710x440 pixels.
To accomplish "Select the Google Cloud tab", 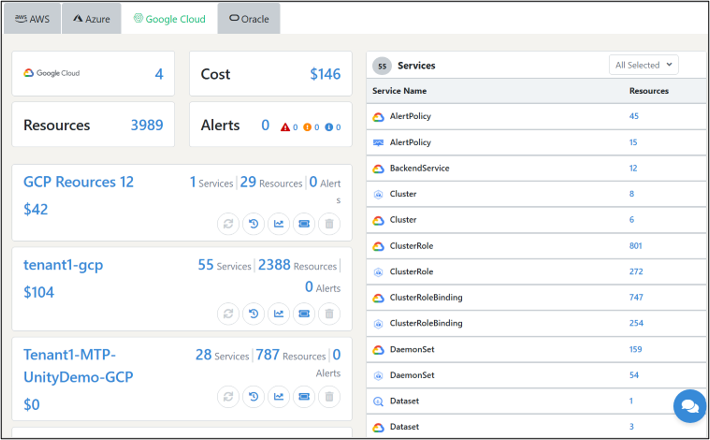I will (169, 19).
